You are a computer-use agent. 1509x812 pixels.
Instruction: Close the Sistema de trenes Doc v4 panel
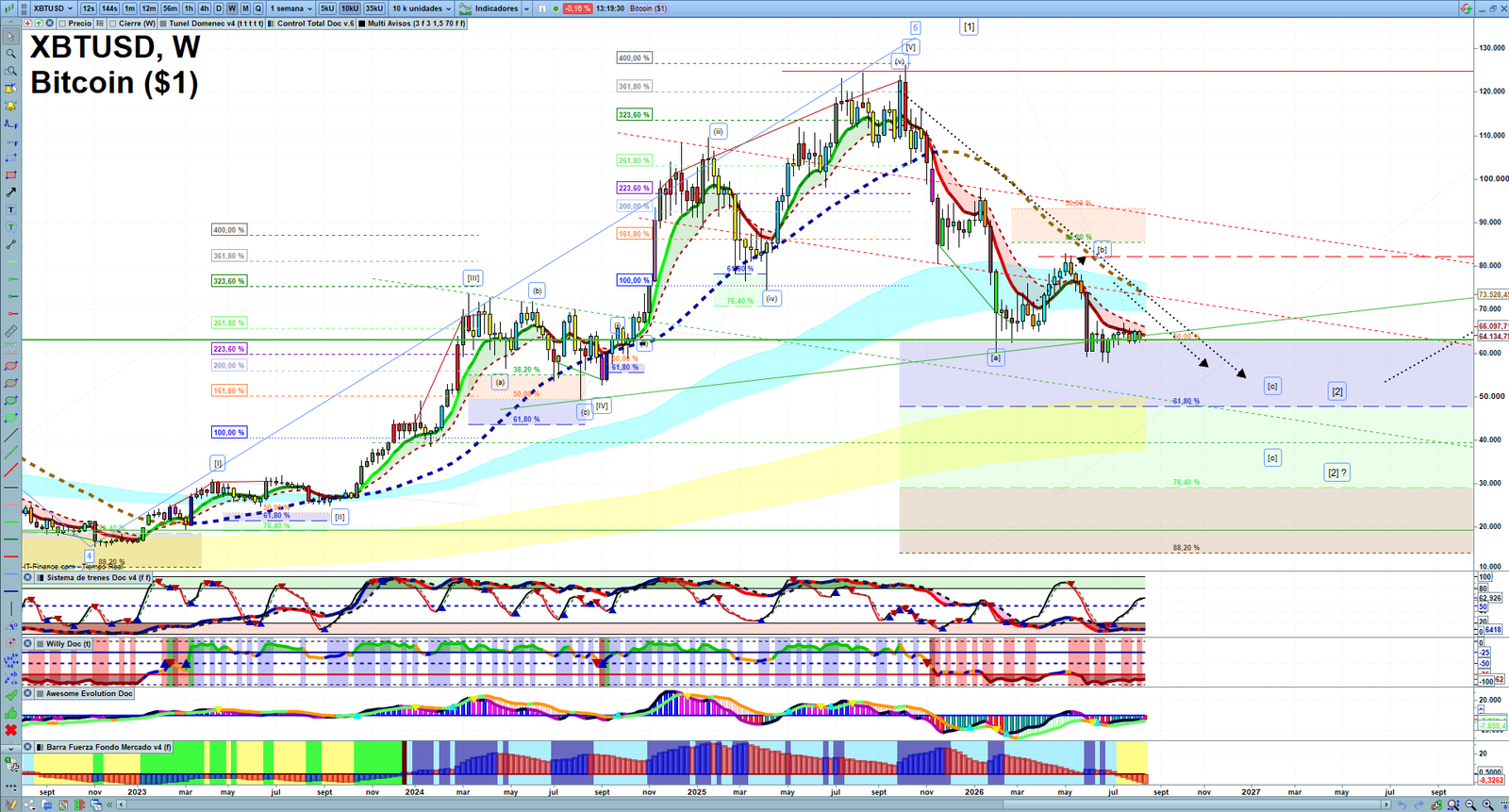(27, 577)
